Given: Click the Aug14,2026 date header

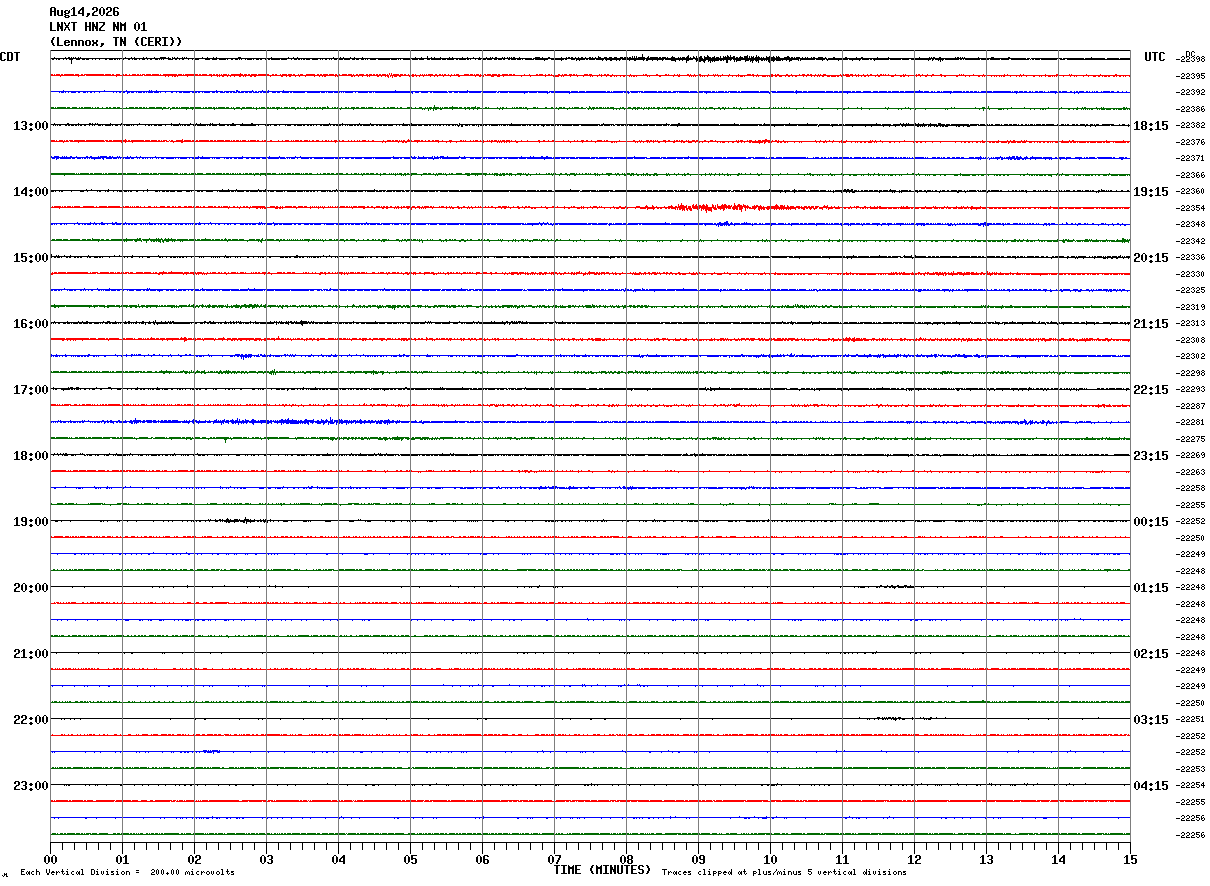Looking at the screenshot, I should 84,12.
